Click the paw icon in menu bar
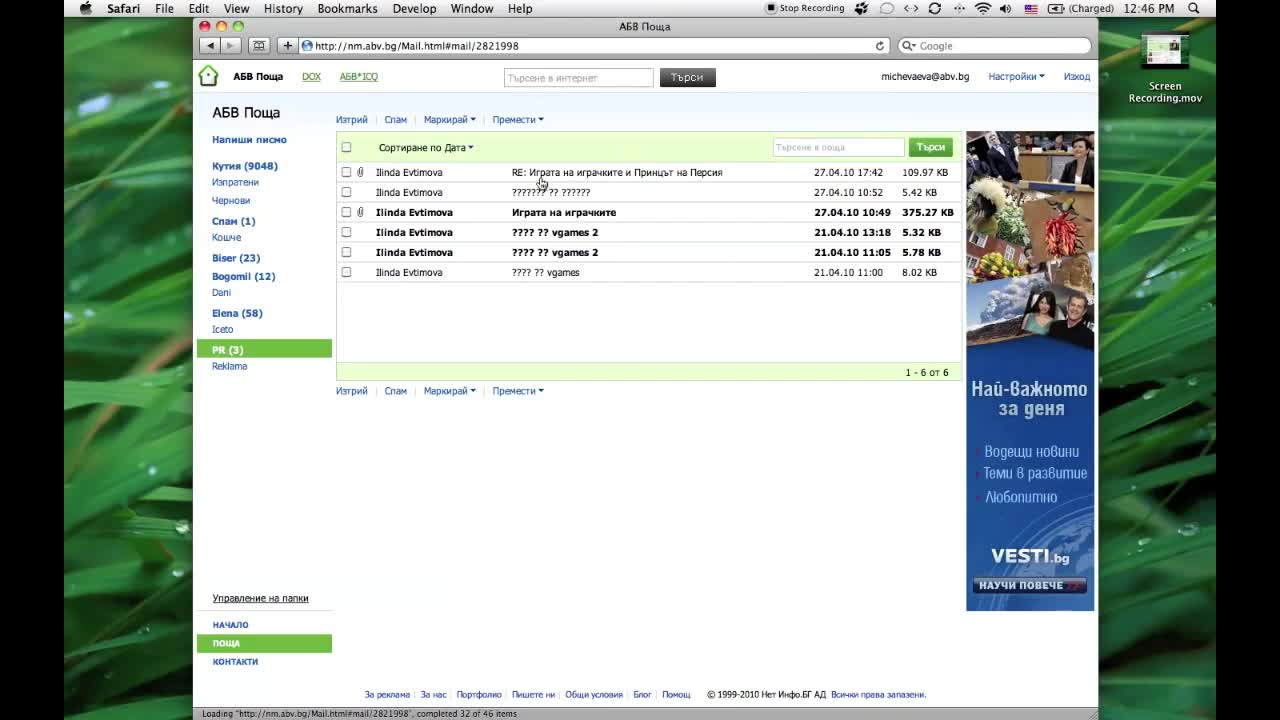This screenshot has height=720, width=1280. coord(861,8)
